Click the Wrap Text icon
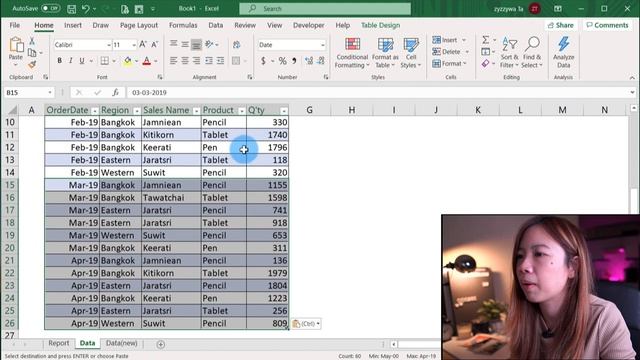 (x=236, y=44)
